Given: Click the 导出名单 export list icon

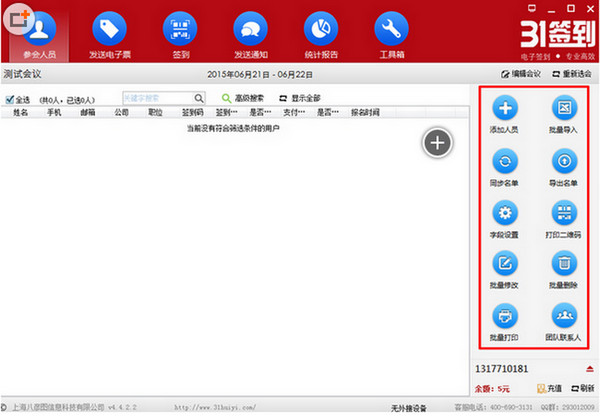Looking at the screenshot, I should pyautogui.click(x=564, y=162).
